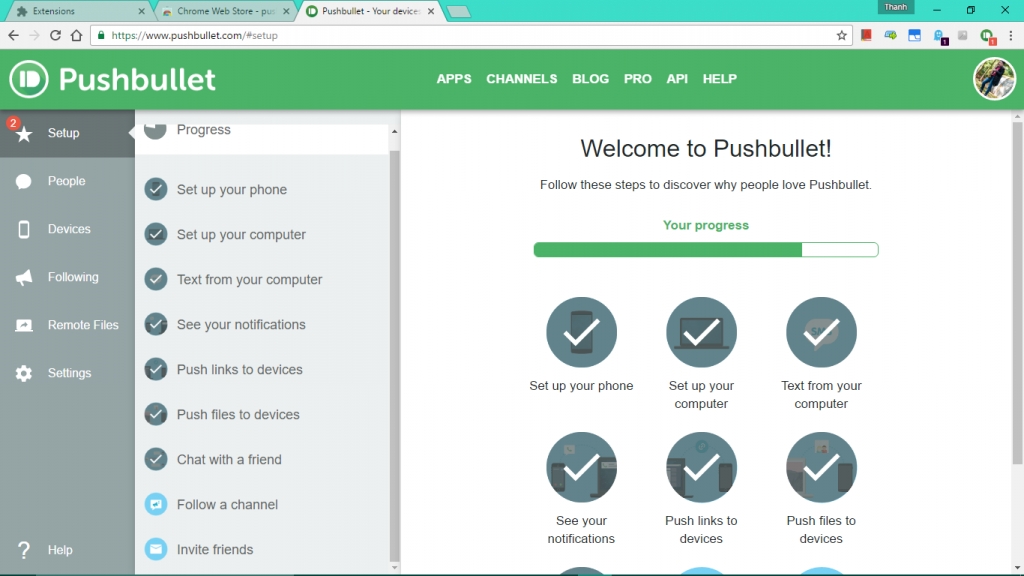The width and height of the screenshot is (1024, 576).
Task: Click the Invite friends envelope icon
Action: click(156, 549)
